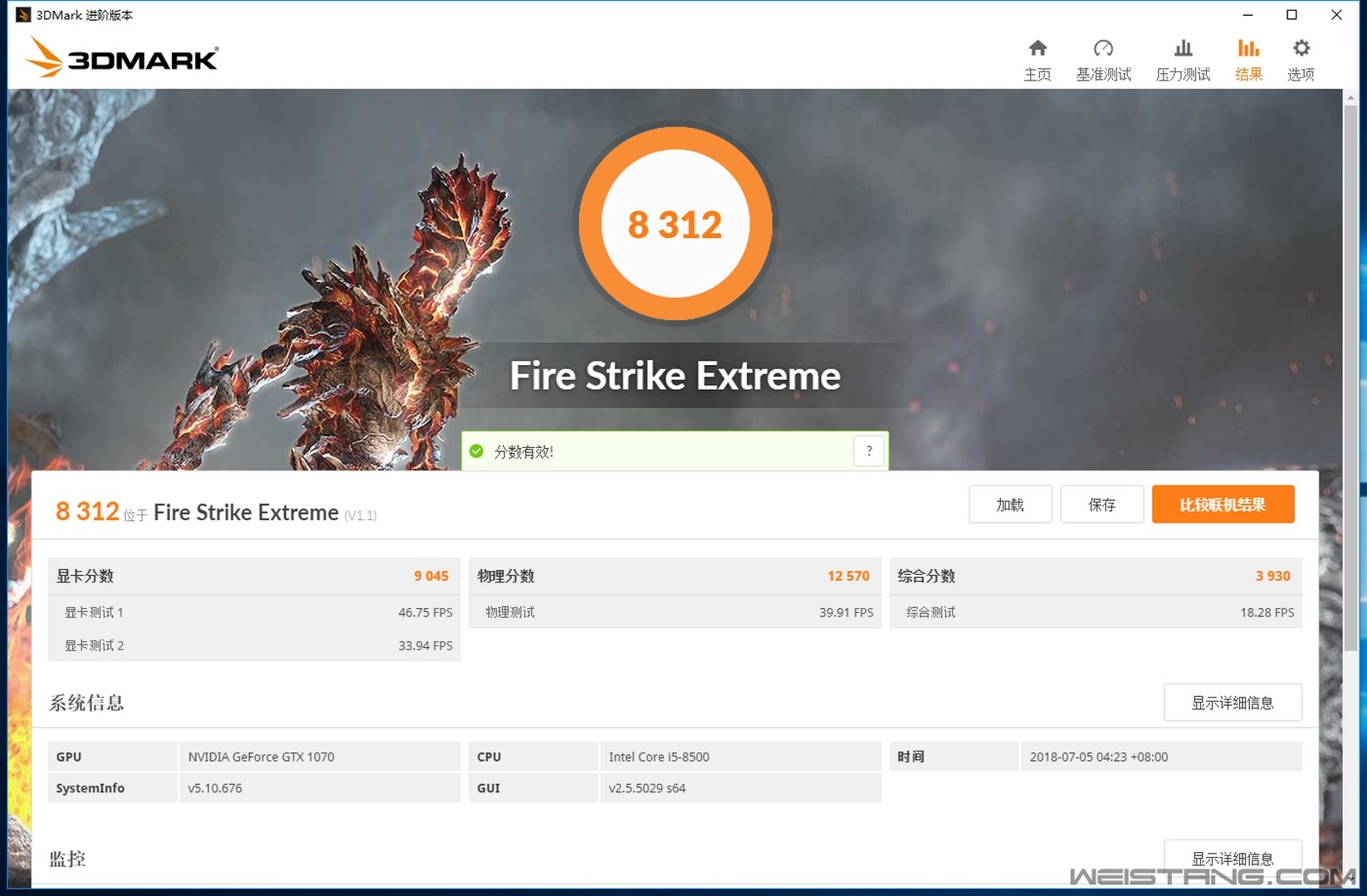Click SystemInfo version v5.10.676
Viewport: 1367px width, 896px height.
tap(215, 788)
